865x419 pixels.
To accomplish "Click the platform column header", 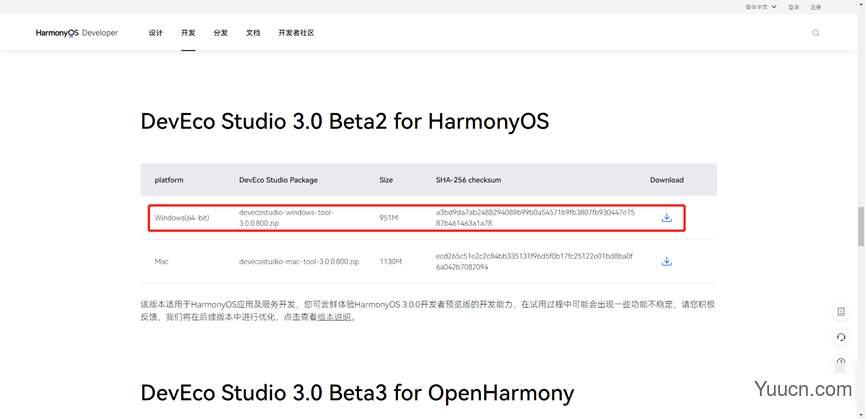I will point(169,180).
